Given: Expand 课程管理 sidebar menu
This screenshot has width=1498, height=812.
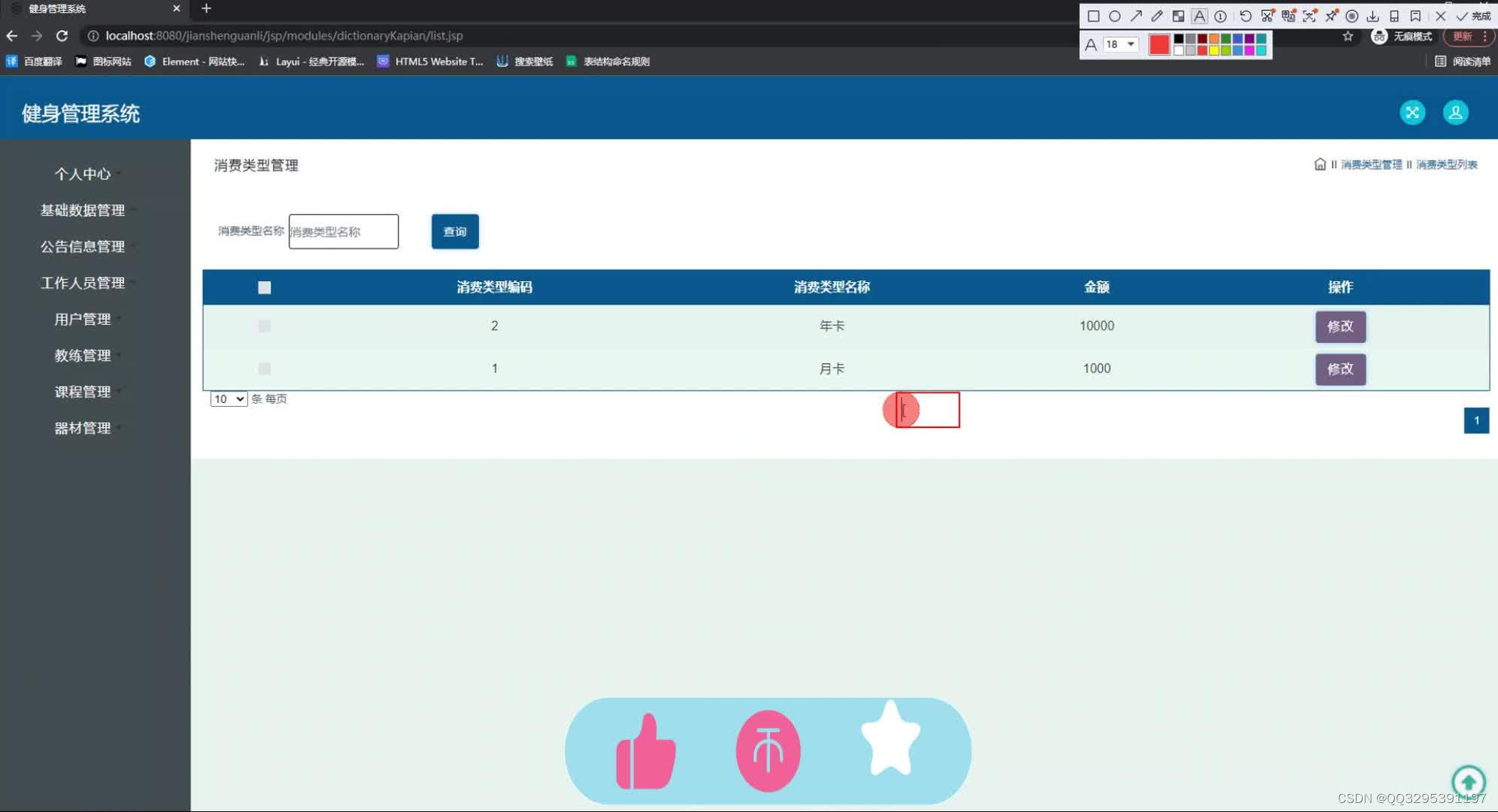Looking at the screenshot, I should click(x=83, y=392).
